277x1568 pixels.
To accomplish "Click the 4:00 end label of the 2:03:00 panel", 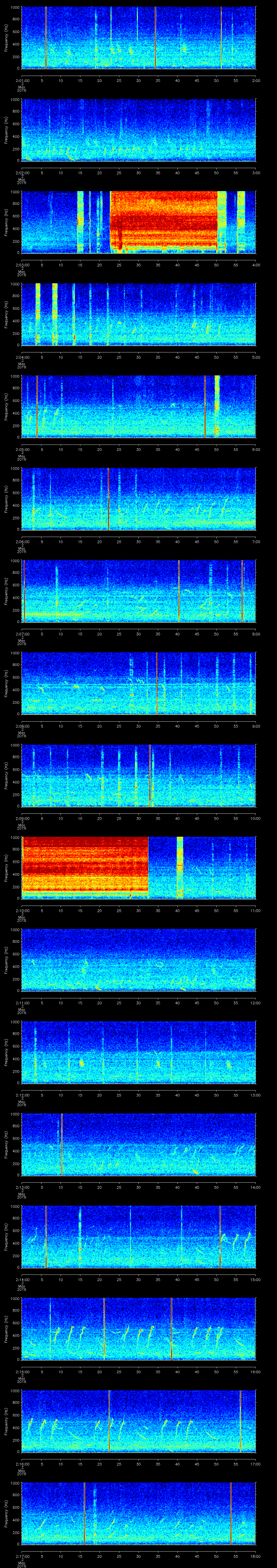I will [256, 265].
